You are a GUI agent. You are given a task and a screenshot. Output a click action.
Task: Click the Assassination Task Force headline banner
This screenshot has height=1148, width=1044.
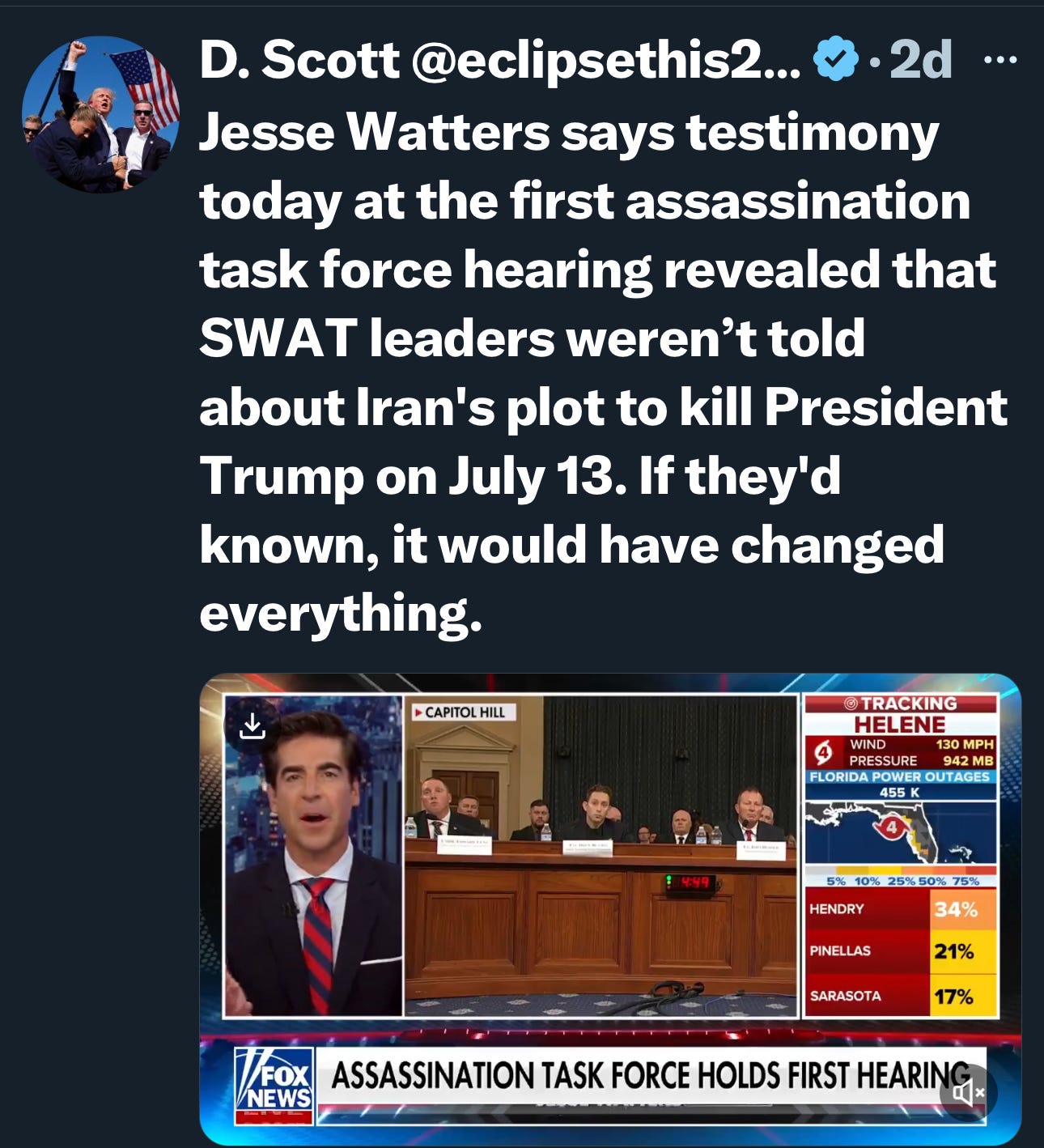651,1075
